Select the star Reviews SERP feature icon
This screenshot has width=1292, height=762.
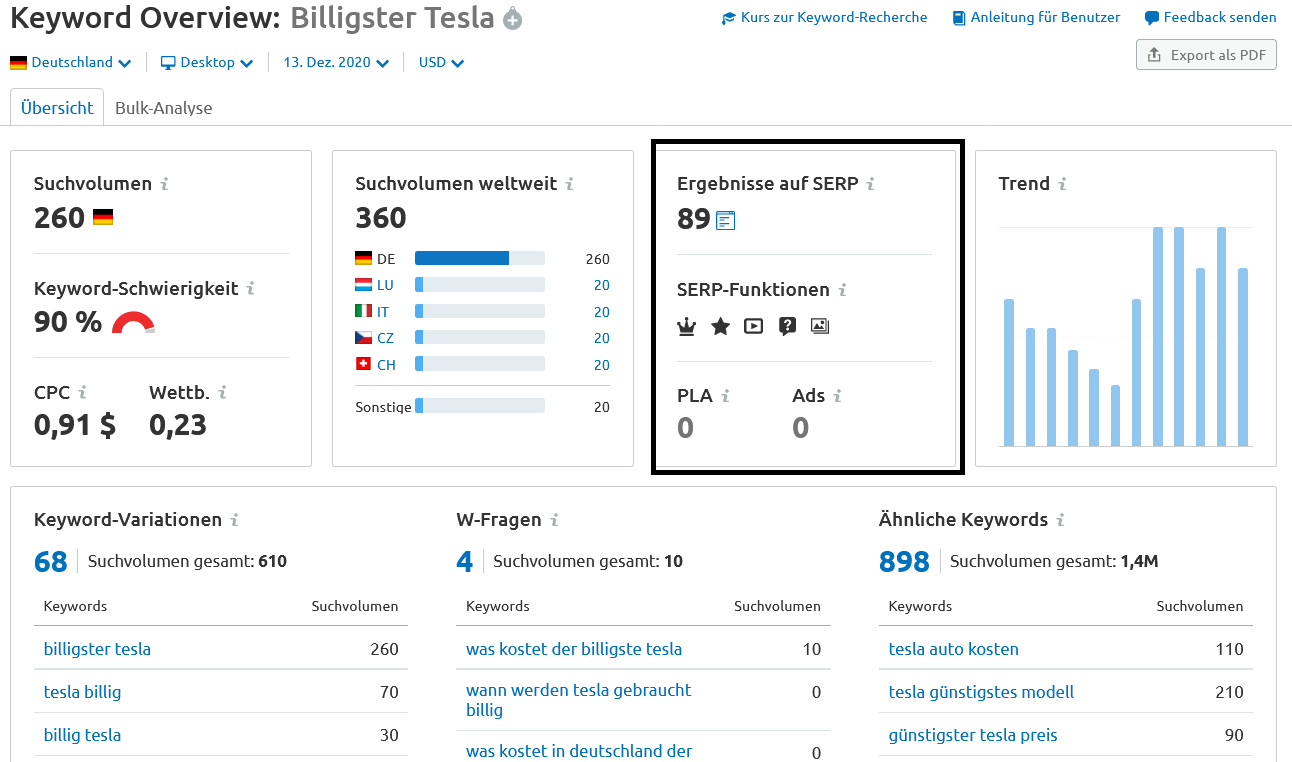coord(720,326)
